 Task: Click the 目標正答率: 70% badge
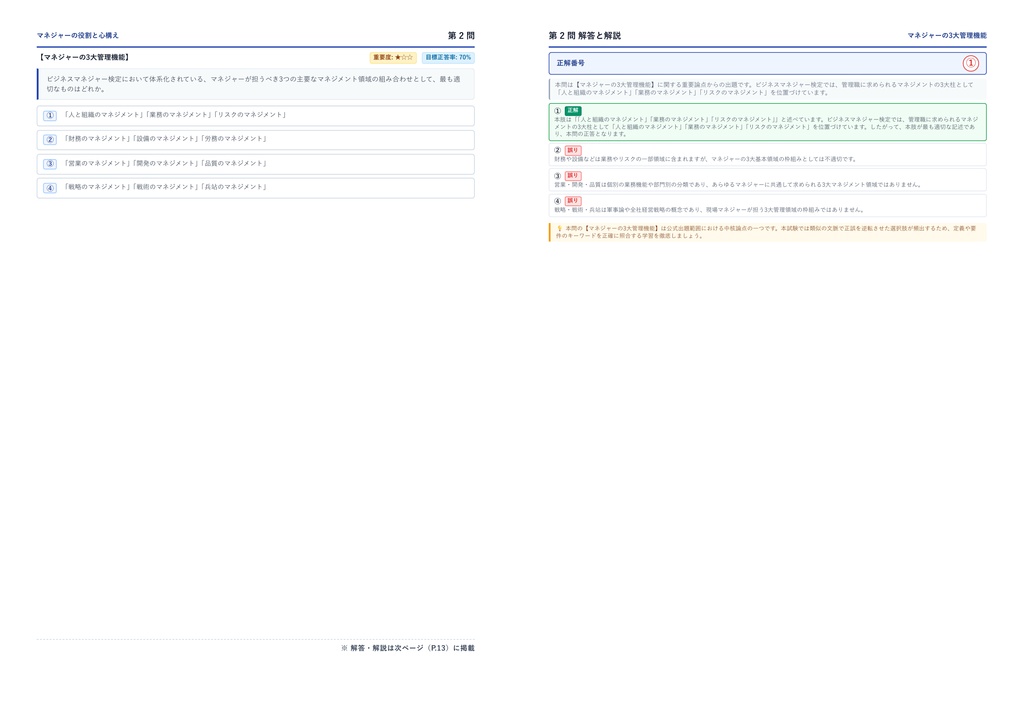(448, 57)
